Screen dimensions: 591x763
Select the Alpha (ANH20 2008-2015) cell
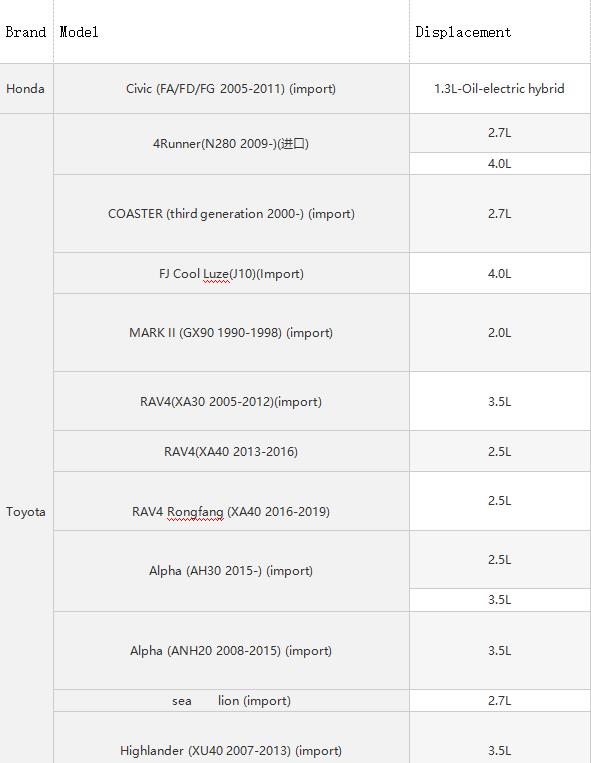coord(232,651)
